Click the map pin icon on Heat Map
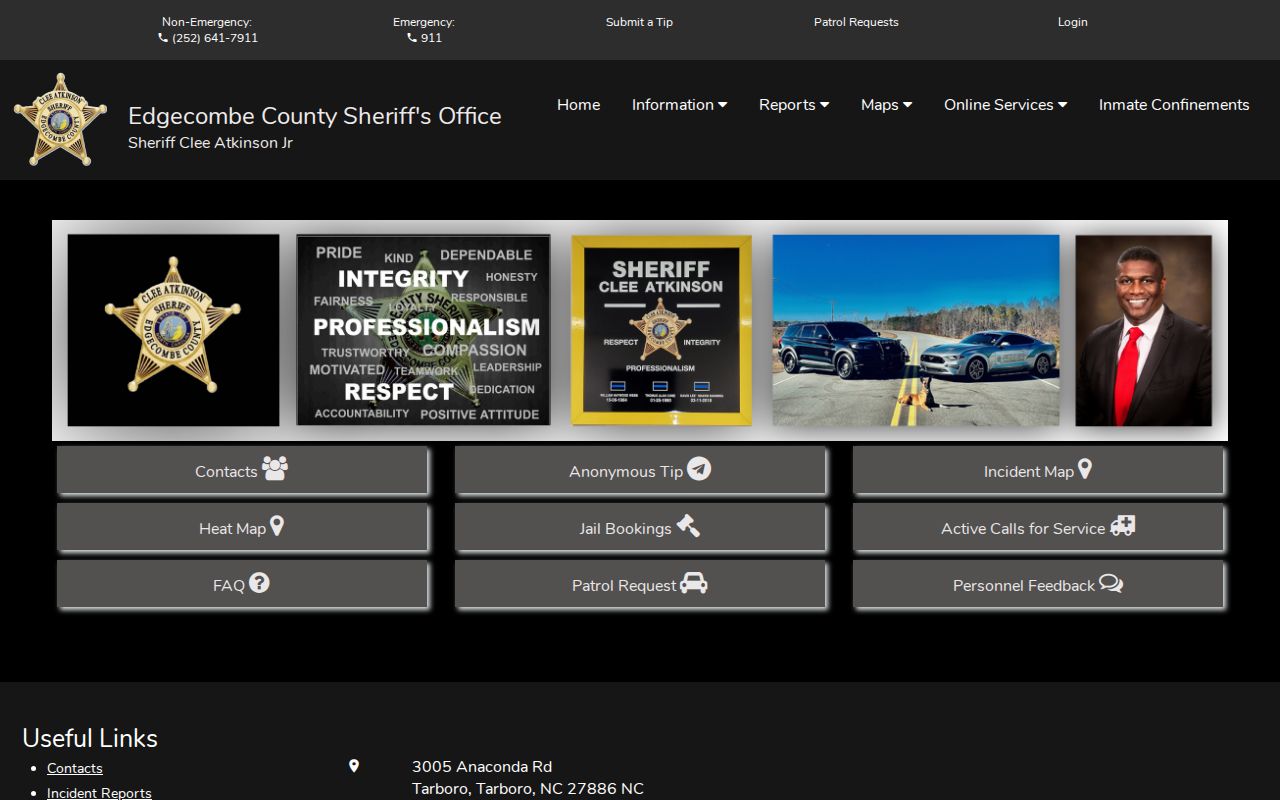This screenshot has width=1280, height=800. click(277, 525)
